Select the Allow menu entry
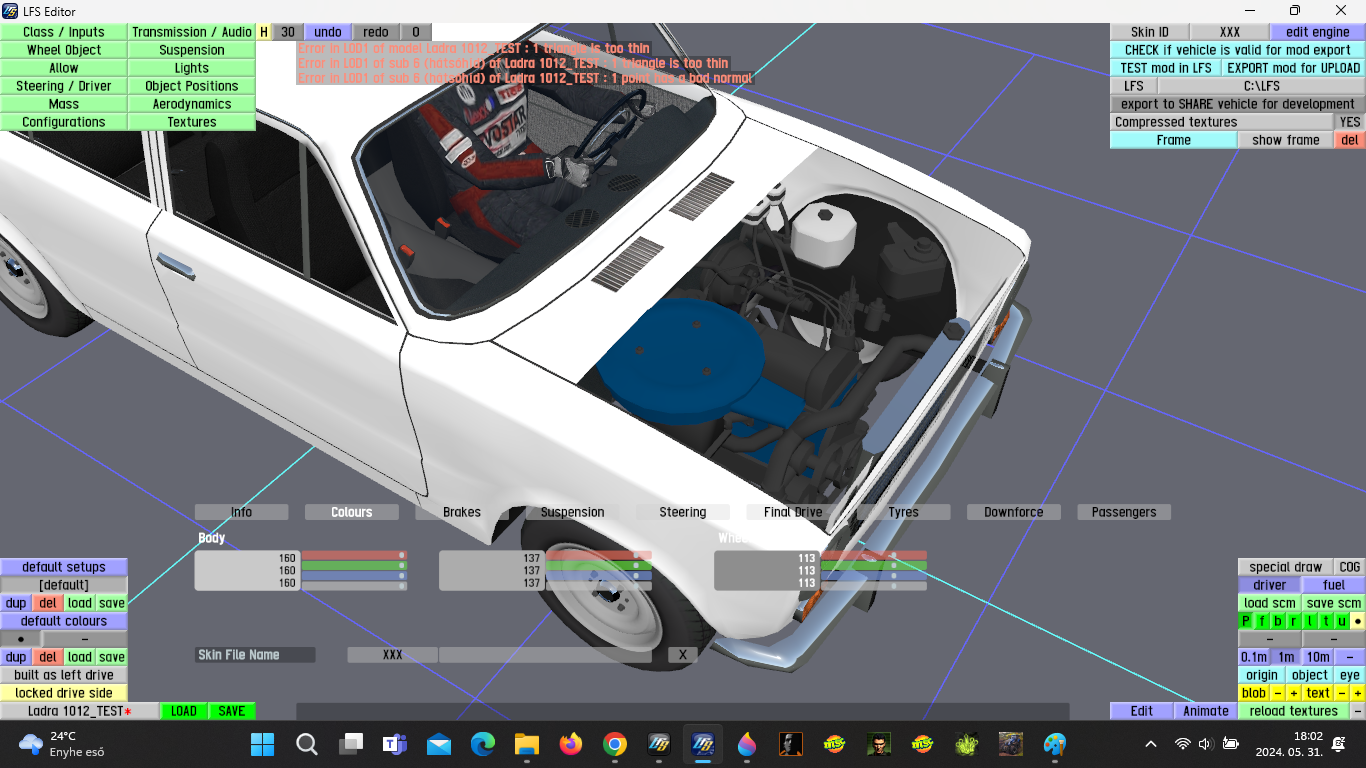 click(x=64, y=68)
